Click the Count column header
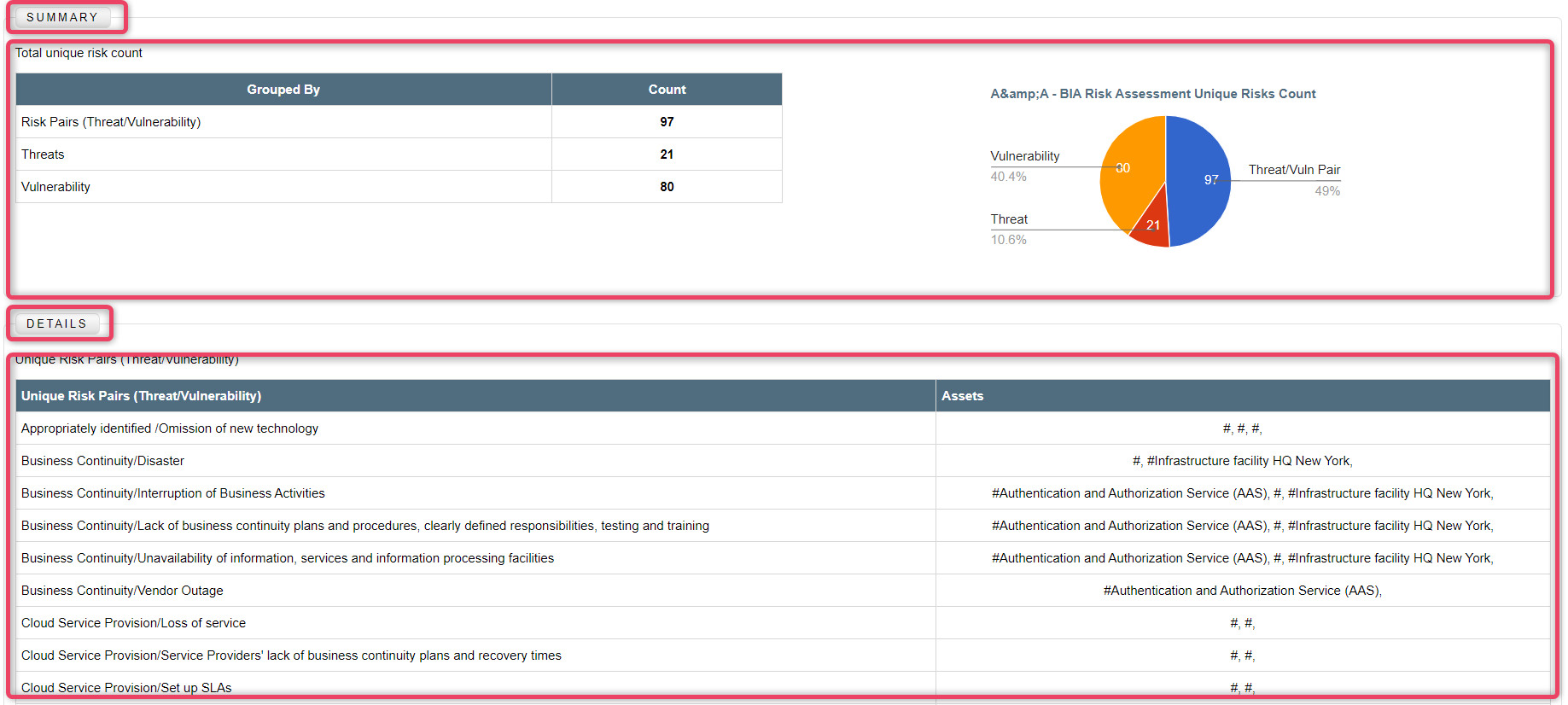This screenshot has width=1568, height=705. (x=667, y=90)
